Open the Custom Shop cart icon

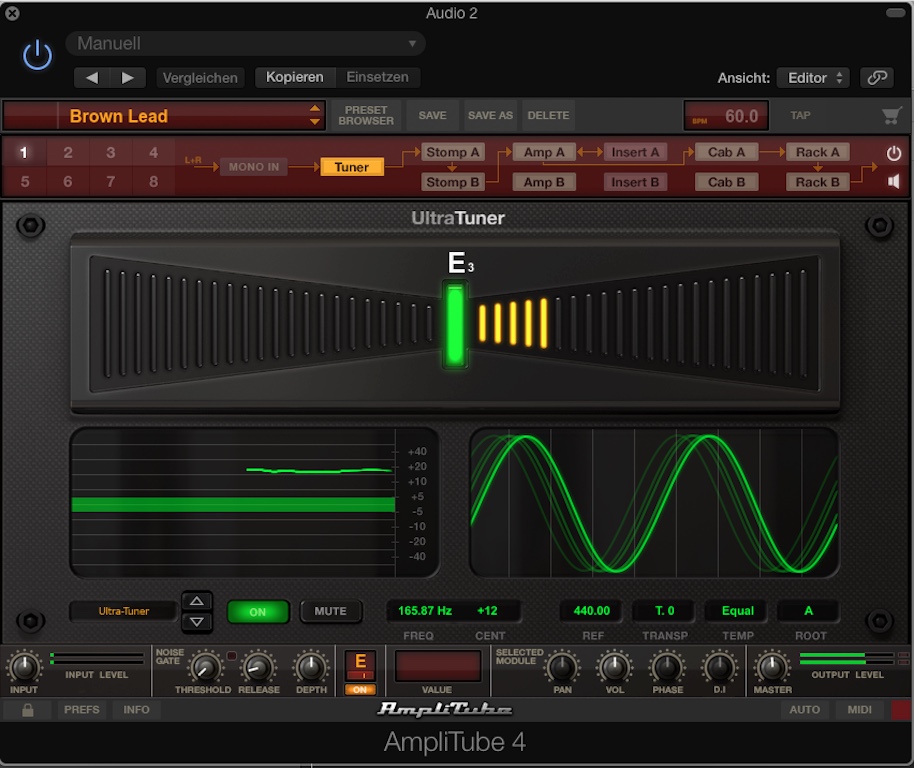pyautogui.click(x=891, y=115)
